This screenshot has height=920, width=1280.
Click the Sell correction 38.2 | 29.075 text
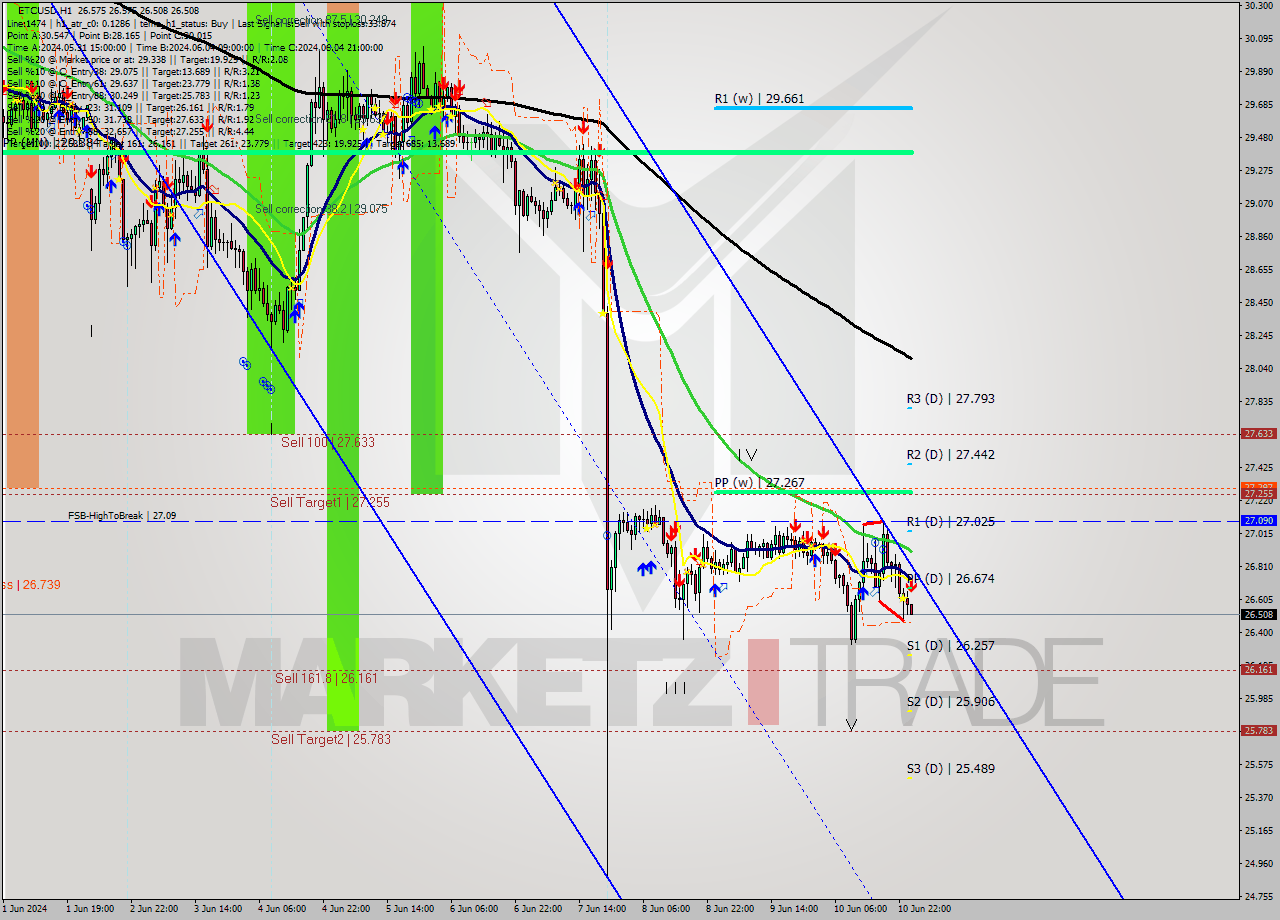pyautogui.click(x=320, y=209)
